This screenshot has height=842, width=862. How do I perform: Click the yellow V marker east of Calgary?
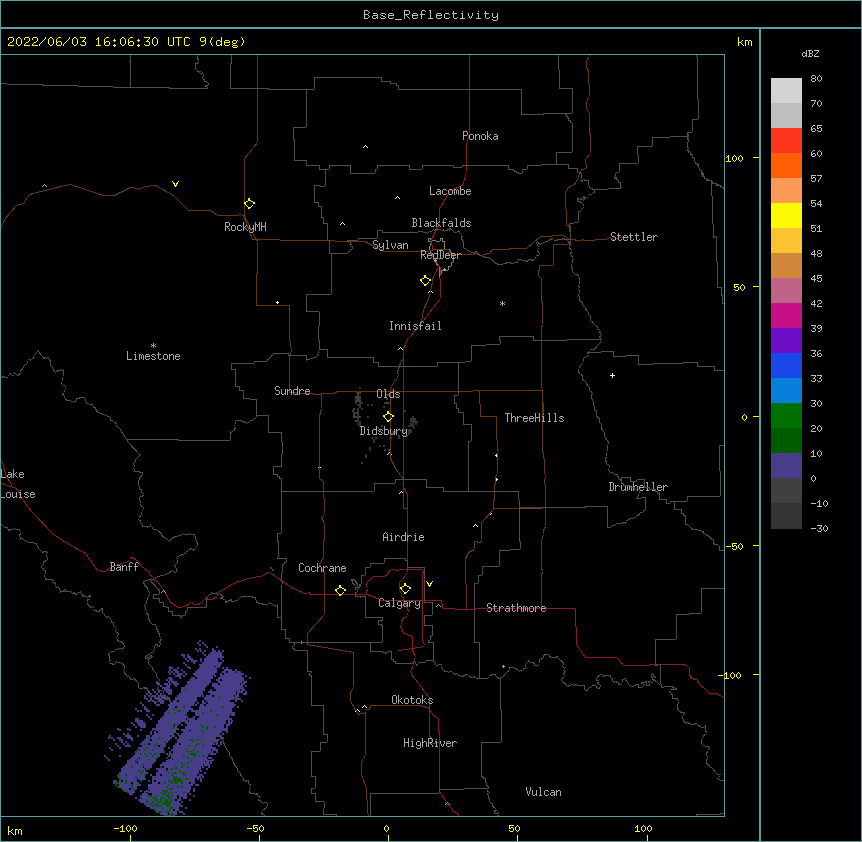[429, 584]
